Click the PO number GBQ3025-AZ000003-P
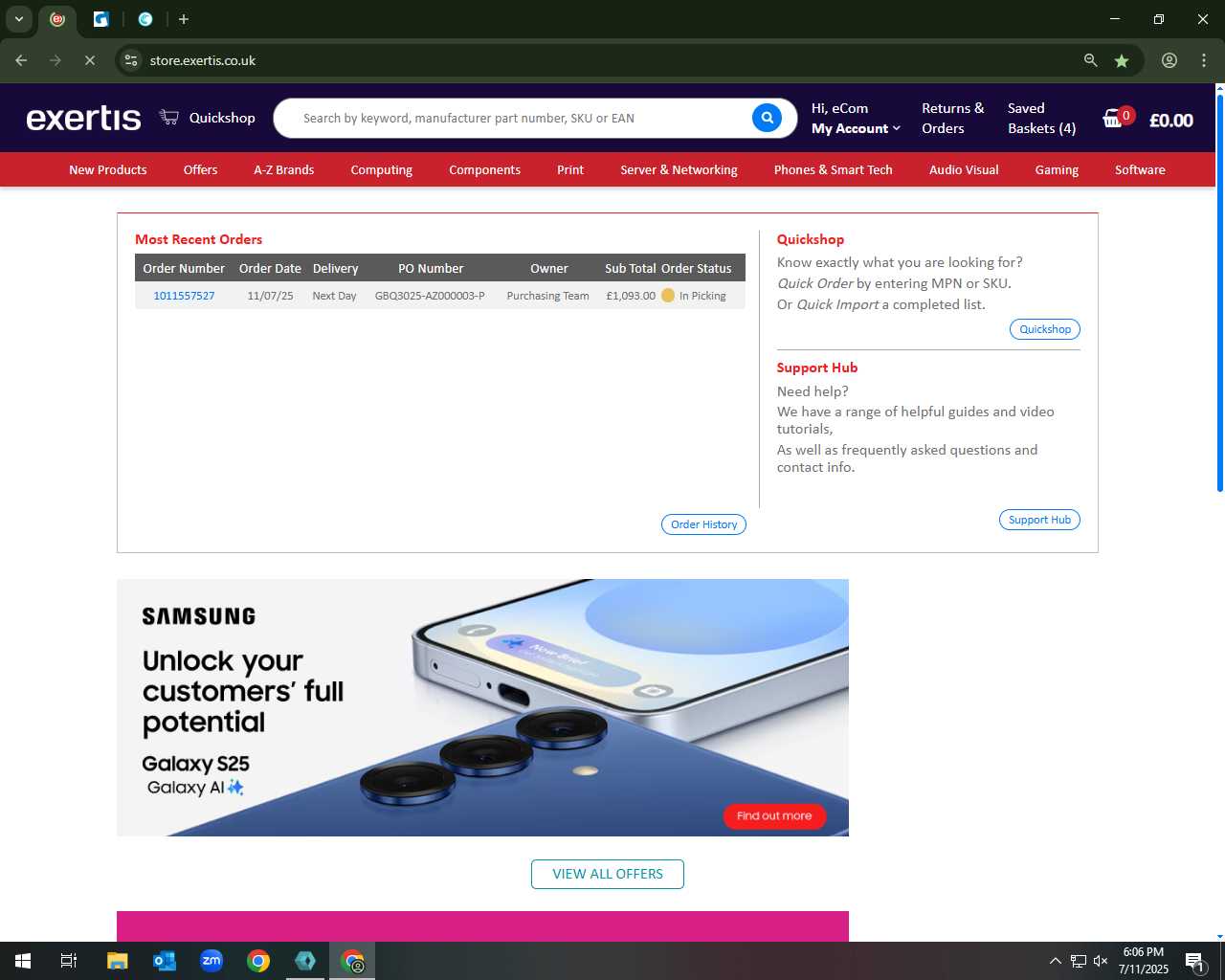 (x=430, y=296)
